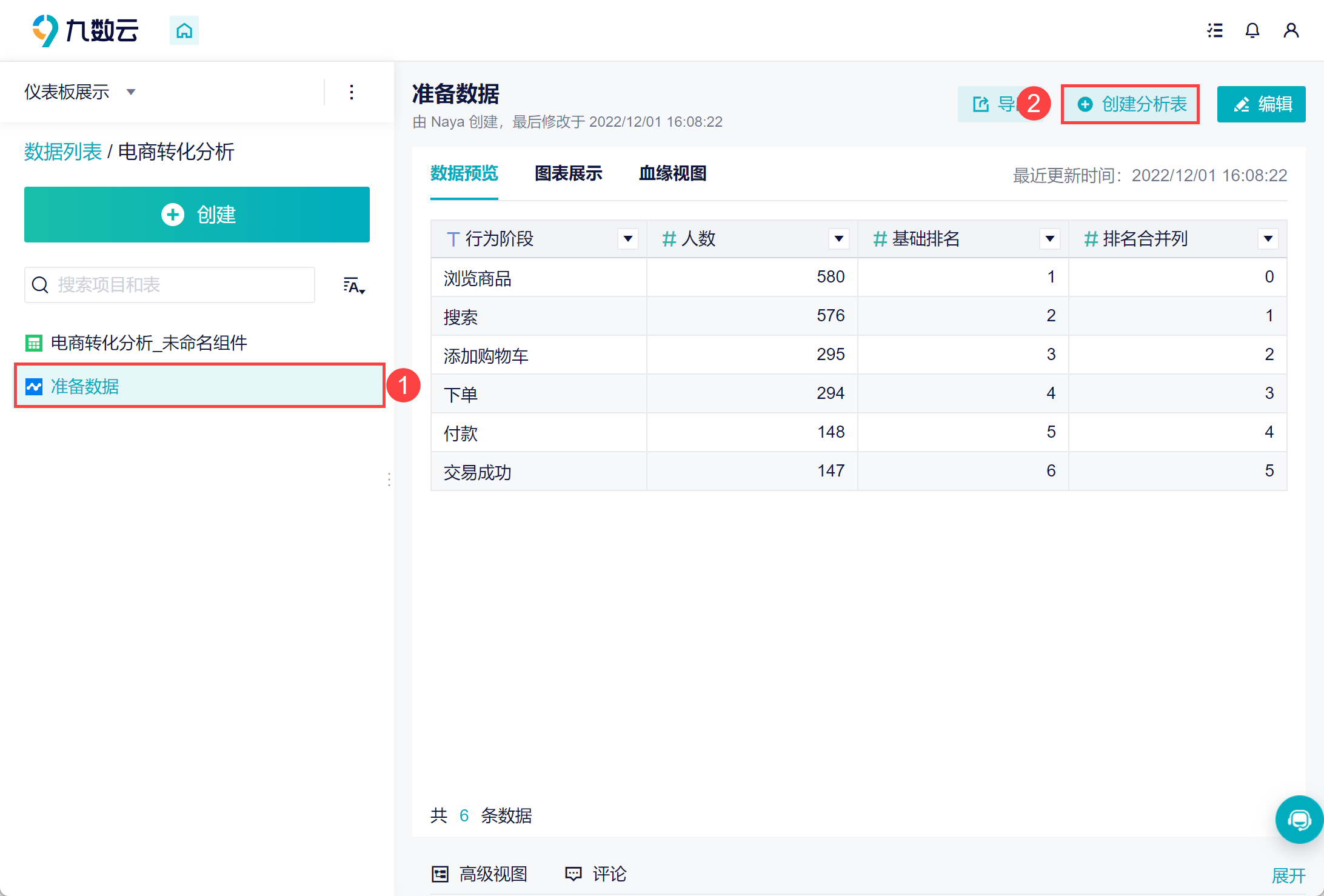Open 行为阶段 column filter dropdown
The width and height of the screenshot is (1324, 896).
(x=628, y=239)
